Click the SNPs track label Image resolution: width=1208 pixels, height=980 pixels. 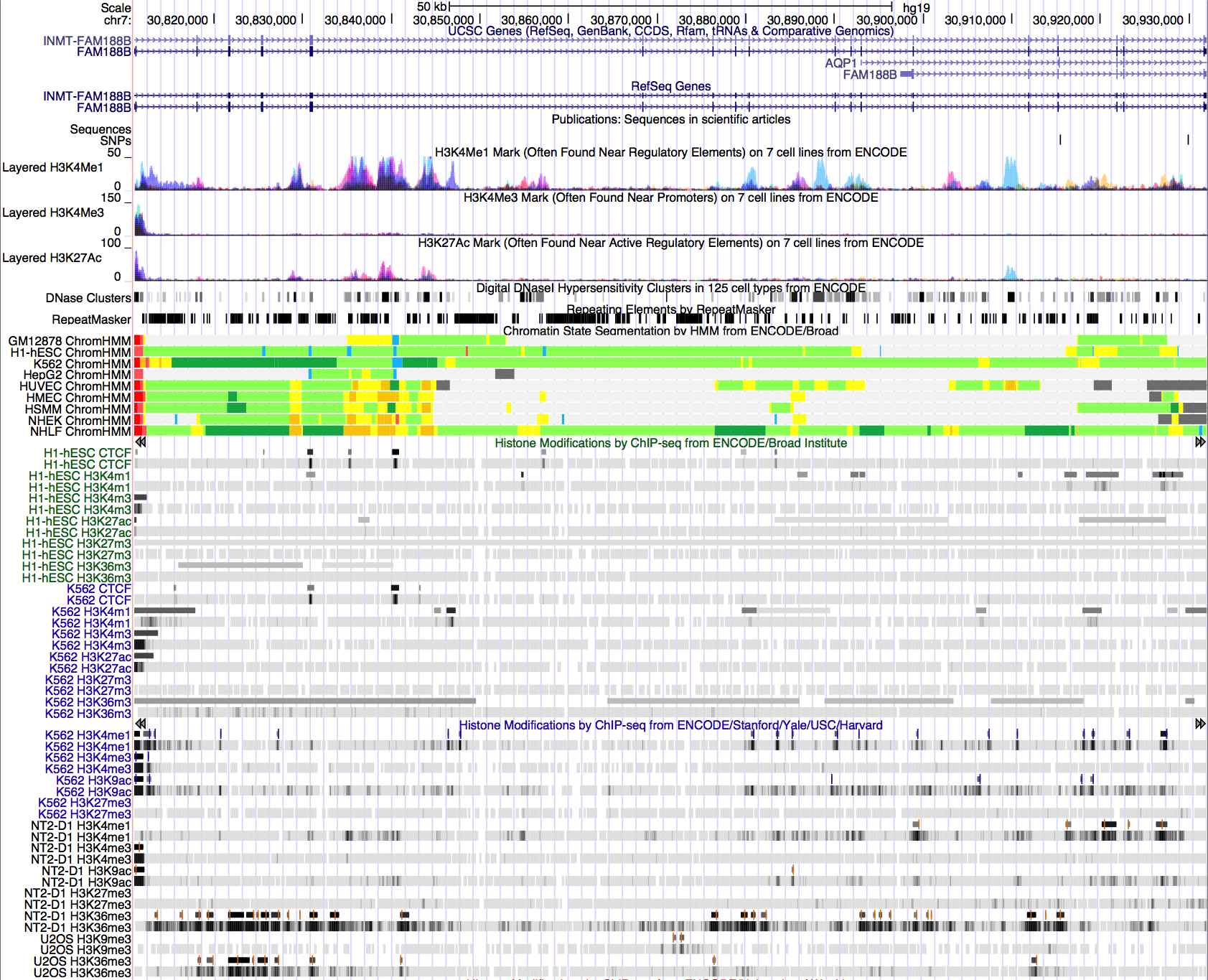coord(116,141)
